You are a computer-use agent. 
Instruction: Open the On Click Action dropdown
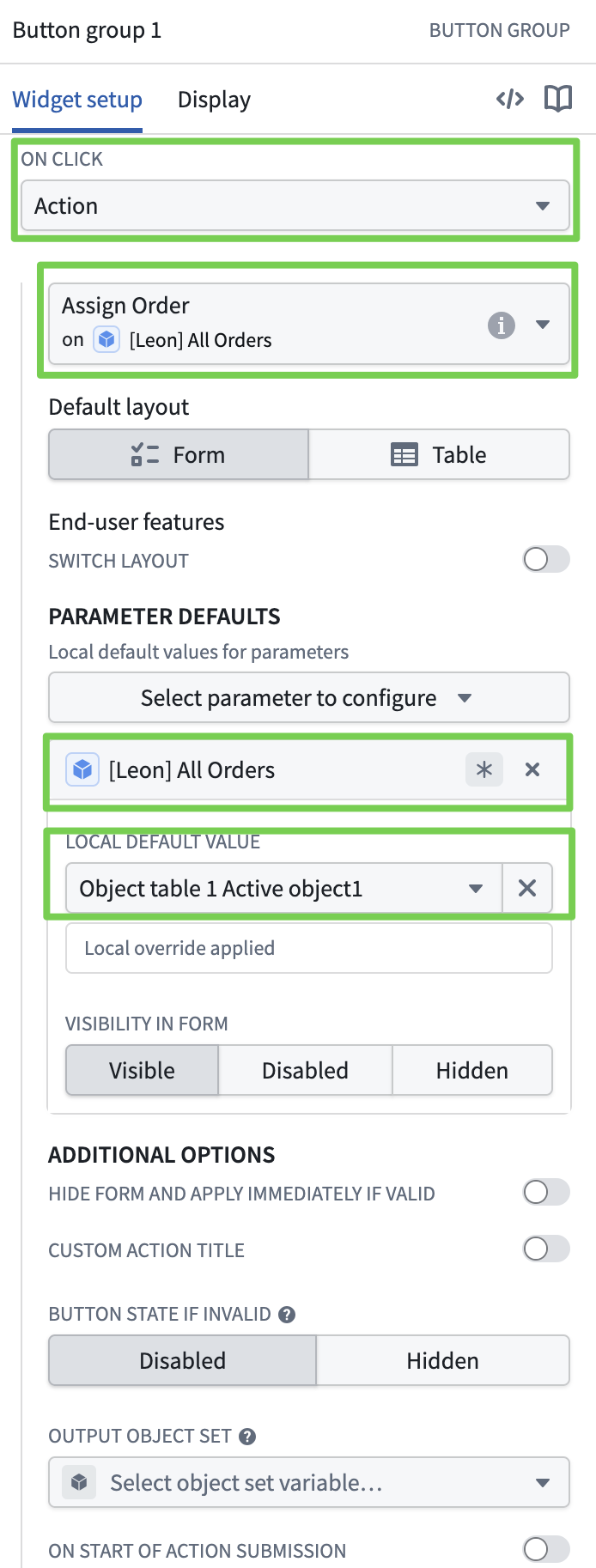295,206
